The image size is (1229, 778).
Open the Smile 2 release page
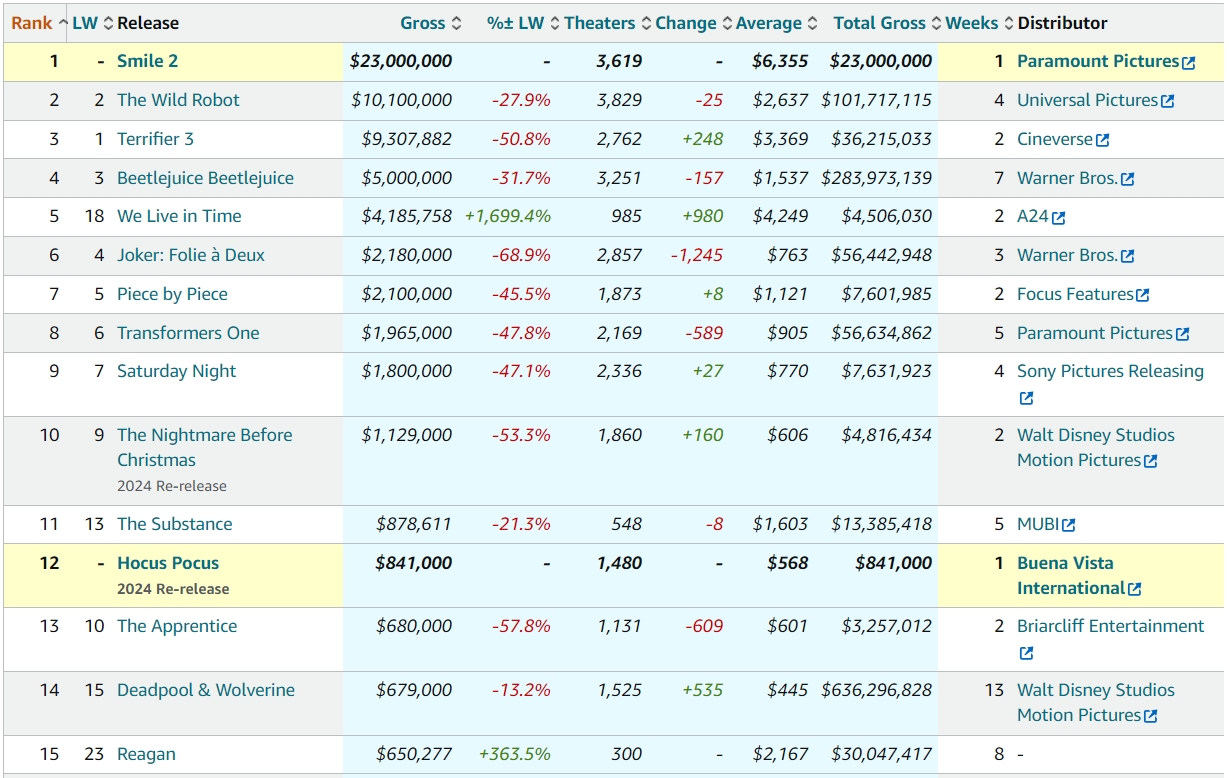click(x=147, y=61)
